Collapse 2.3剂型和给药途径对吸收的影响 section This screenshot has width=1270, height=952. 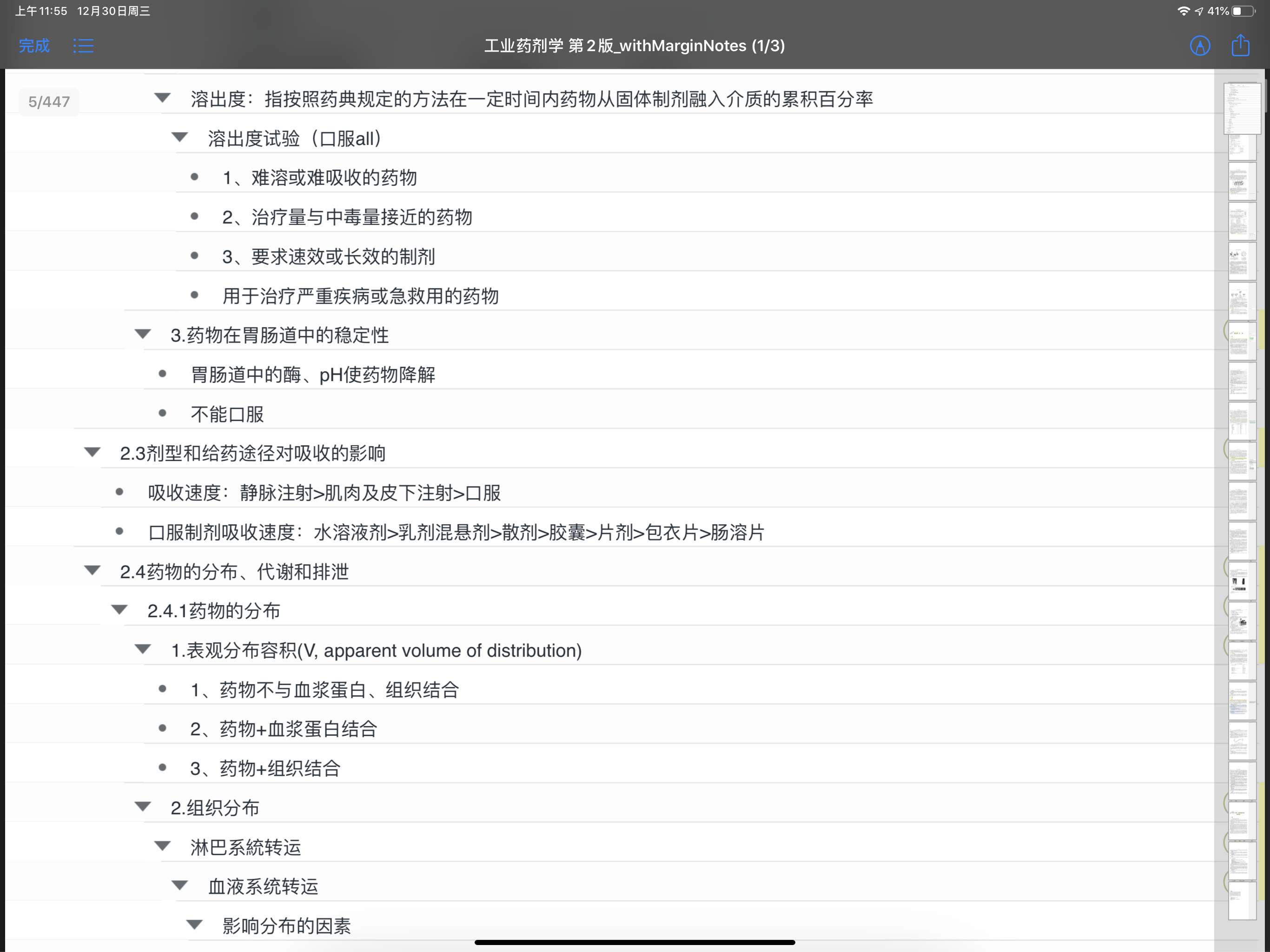pos(92,452)
